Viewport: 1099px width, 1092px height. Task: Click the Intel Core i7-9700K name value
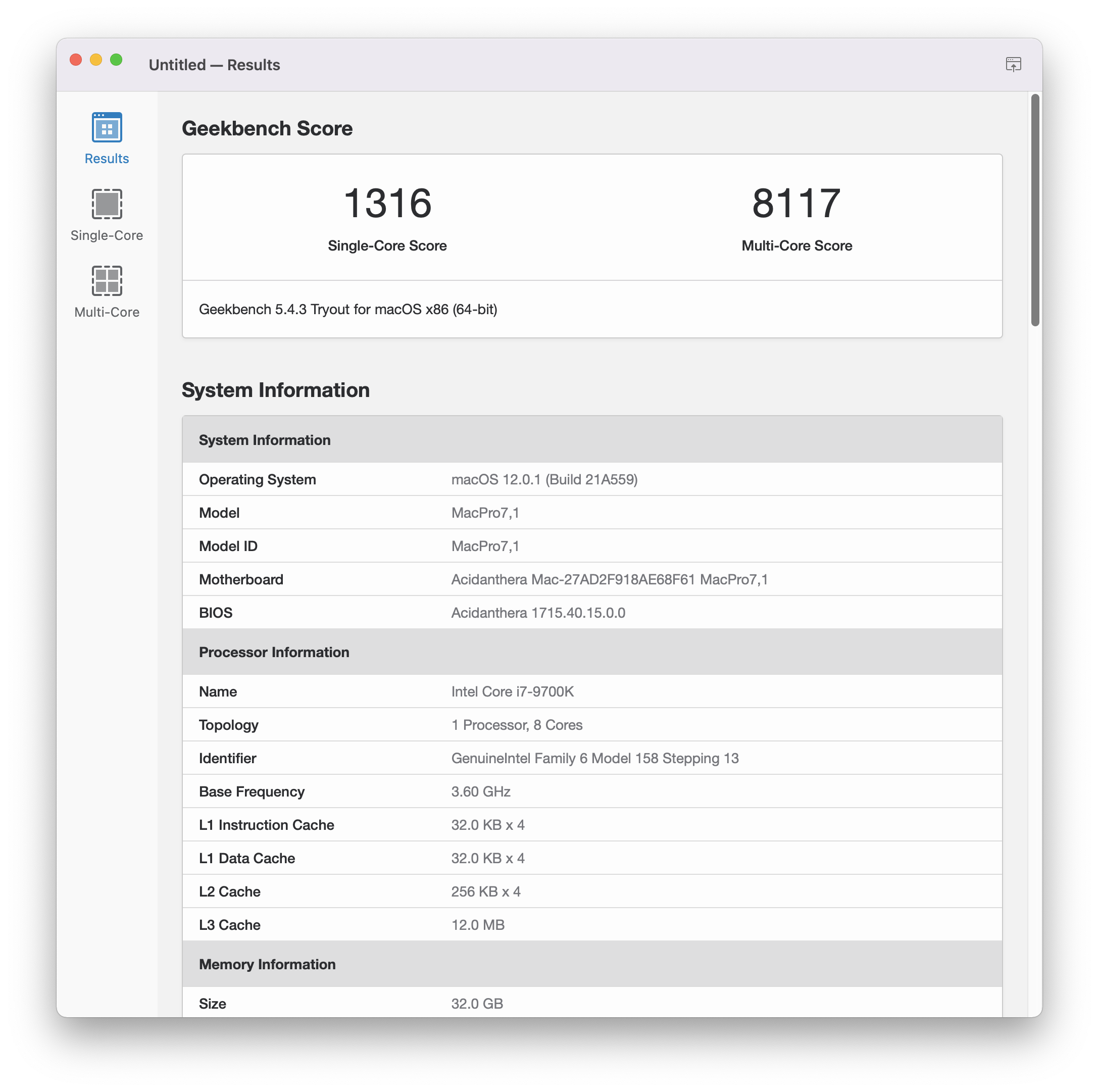click(x=512, y=691)
